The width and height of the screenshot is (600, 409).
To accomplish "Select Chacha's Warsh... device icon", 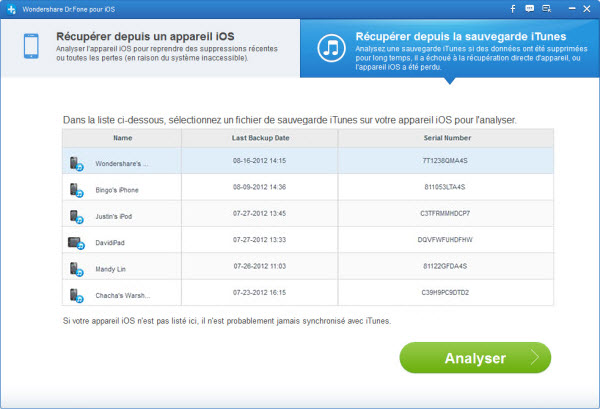I will pyautogui.click(x=76, y=295).
